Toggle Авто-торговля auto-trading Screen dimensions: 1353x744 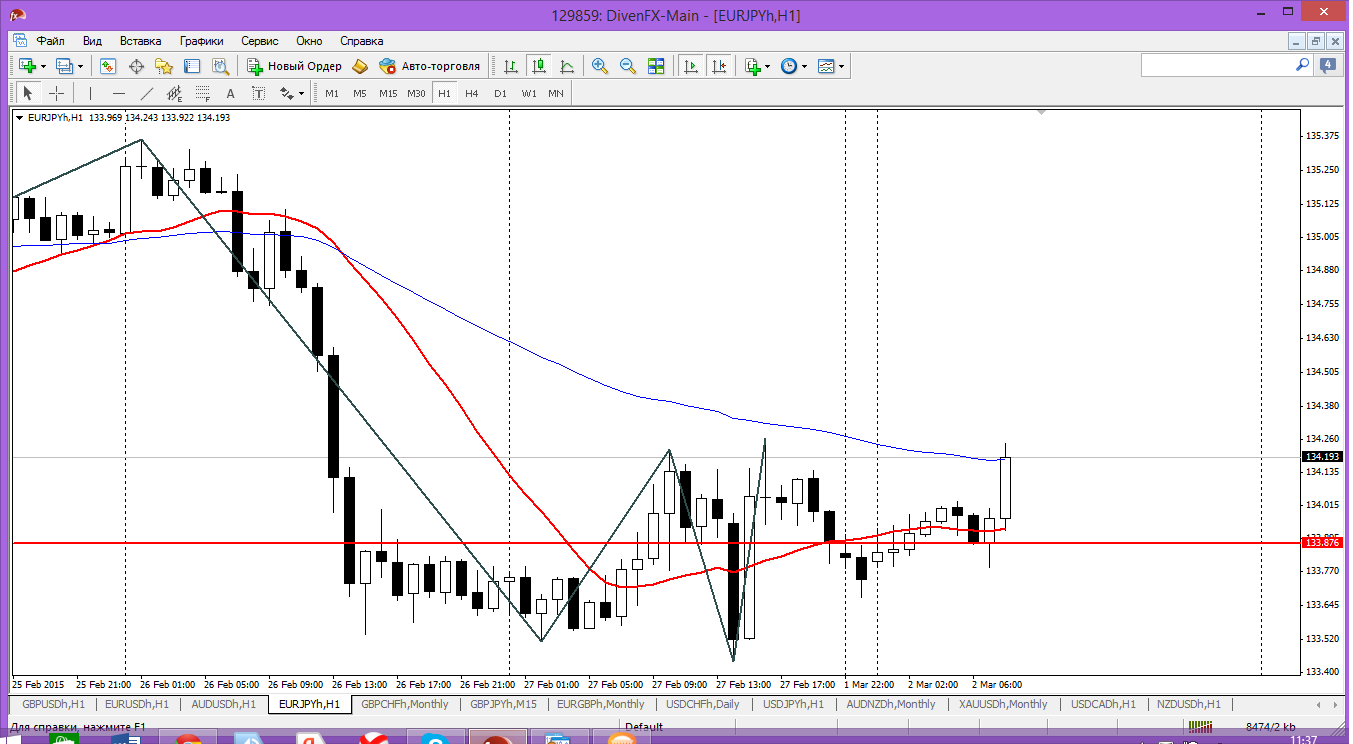click(431, 66)
